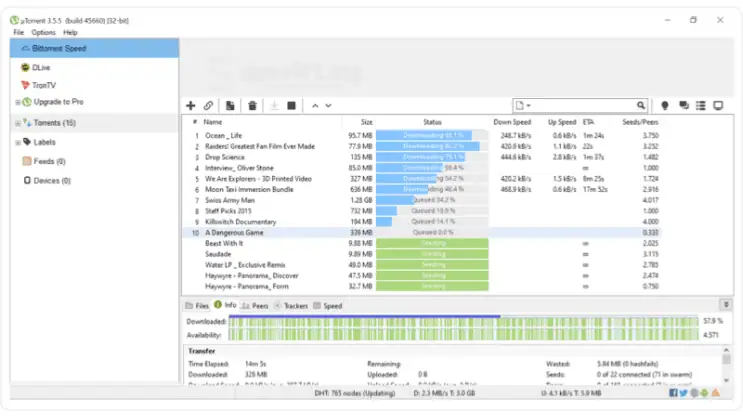Image resolution: width=743 pixels, height=418 pixels.
Task: Move torrent up the queue
Action: coord(315,106)
